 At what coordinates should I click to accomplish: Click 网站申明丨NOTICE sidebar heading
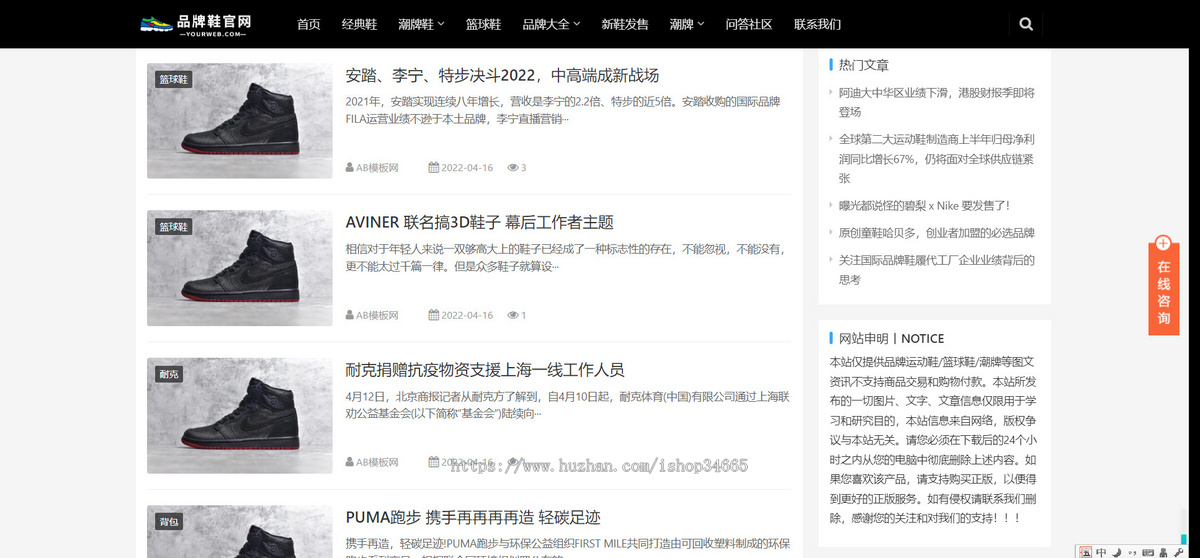point(891,338)
